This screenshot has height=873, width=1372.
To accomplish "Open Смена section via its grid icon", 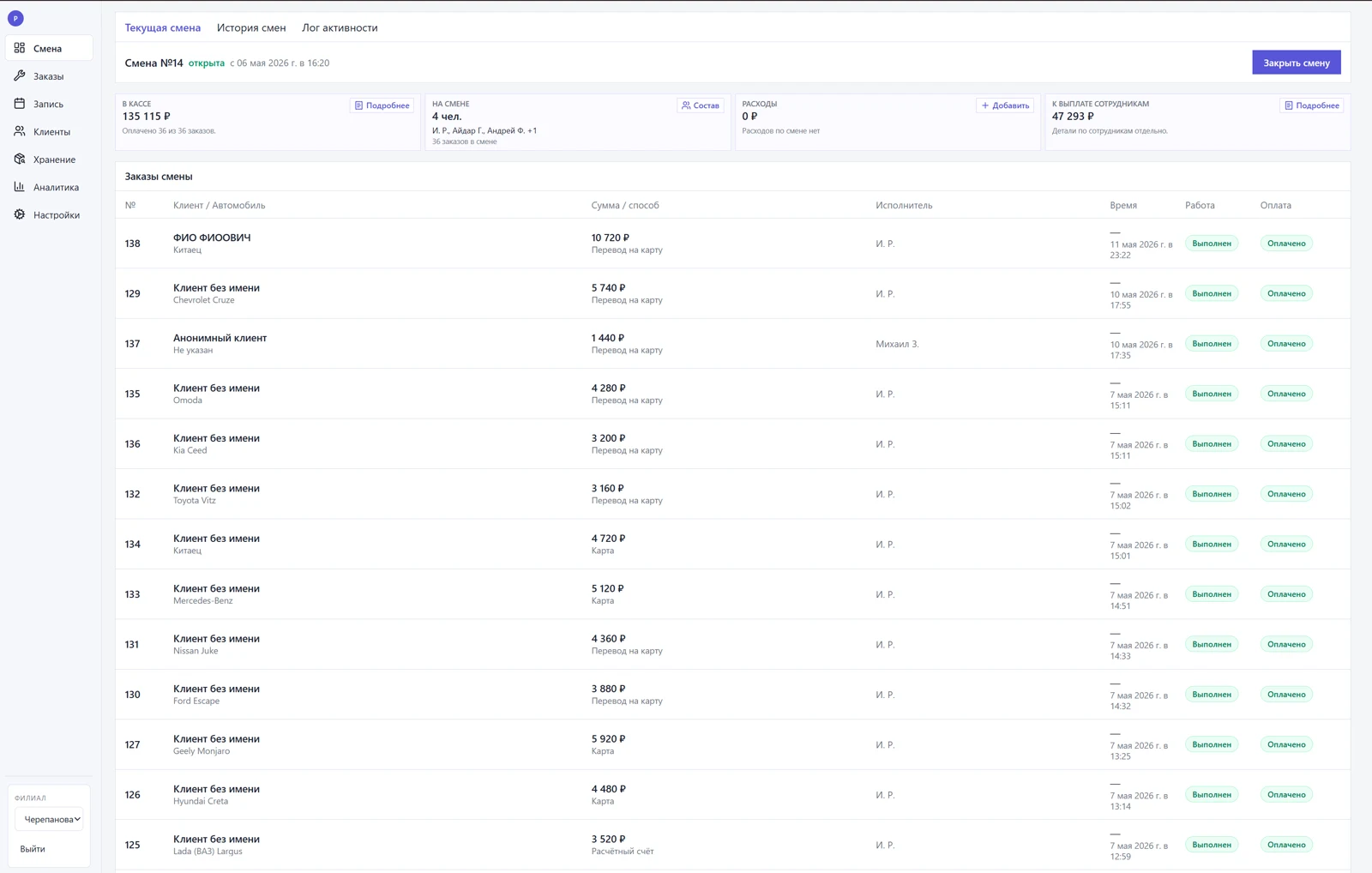I will pos(20,48).
